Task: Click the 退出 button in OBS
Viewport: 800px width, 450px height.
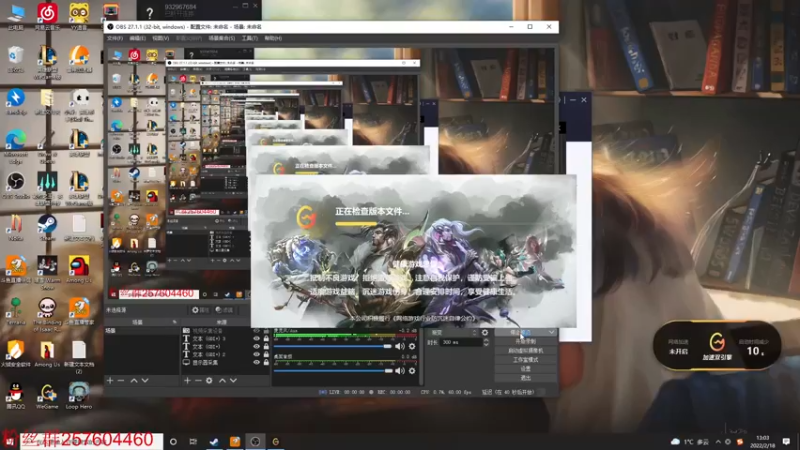Action: tap(526, 378)
